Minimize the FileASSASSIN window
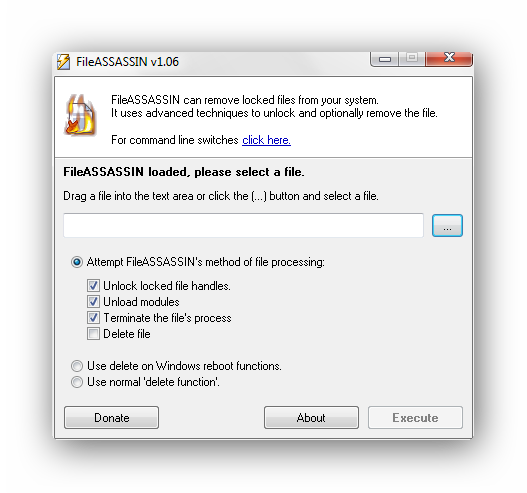 click(x=384, y=59)
